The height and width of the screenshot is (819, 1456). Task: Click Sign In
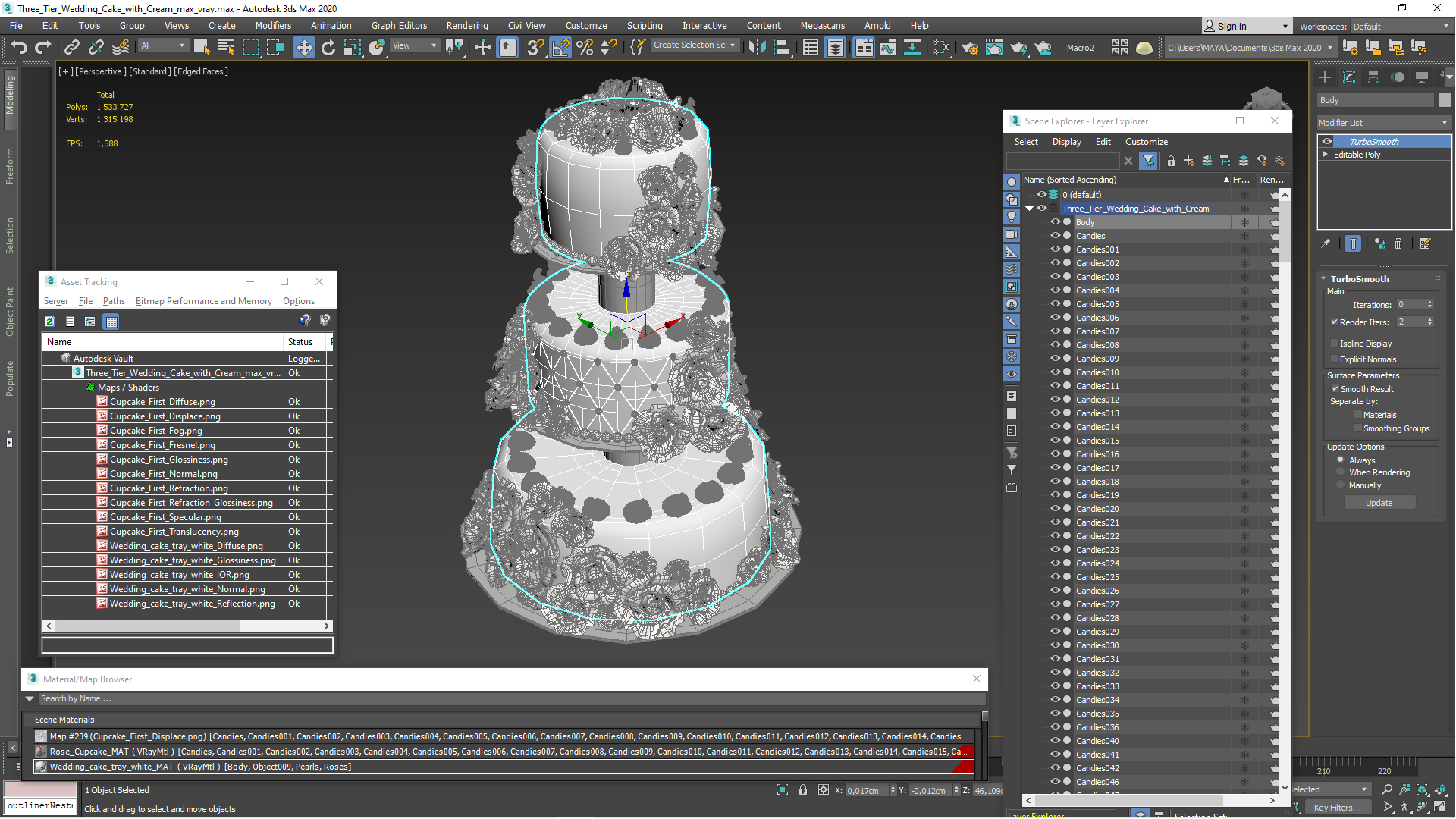click(1232, 27)
